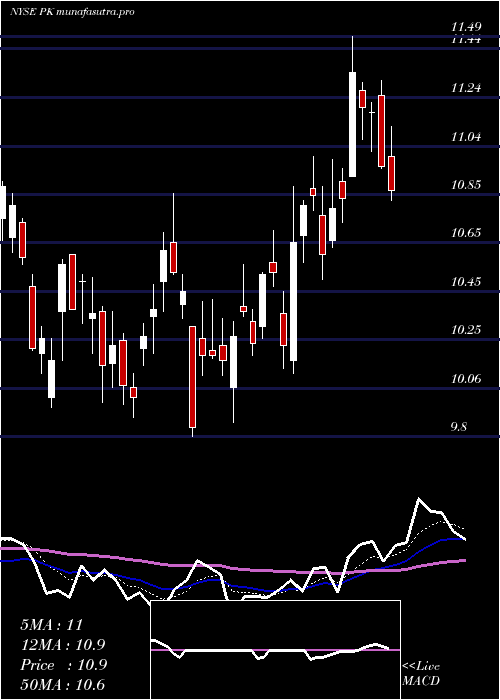Click the 11.24 price label
Screen dimensions: 500x700
466,88
